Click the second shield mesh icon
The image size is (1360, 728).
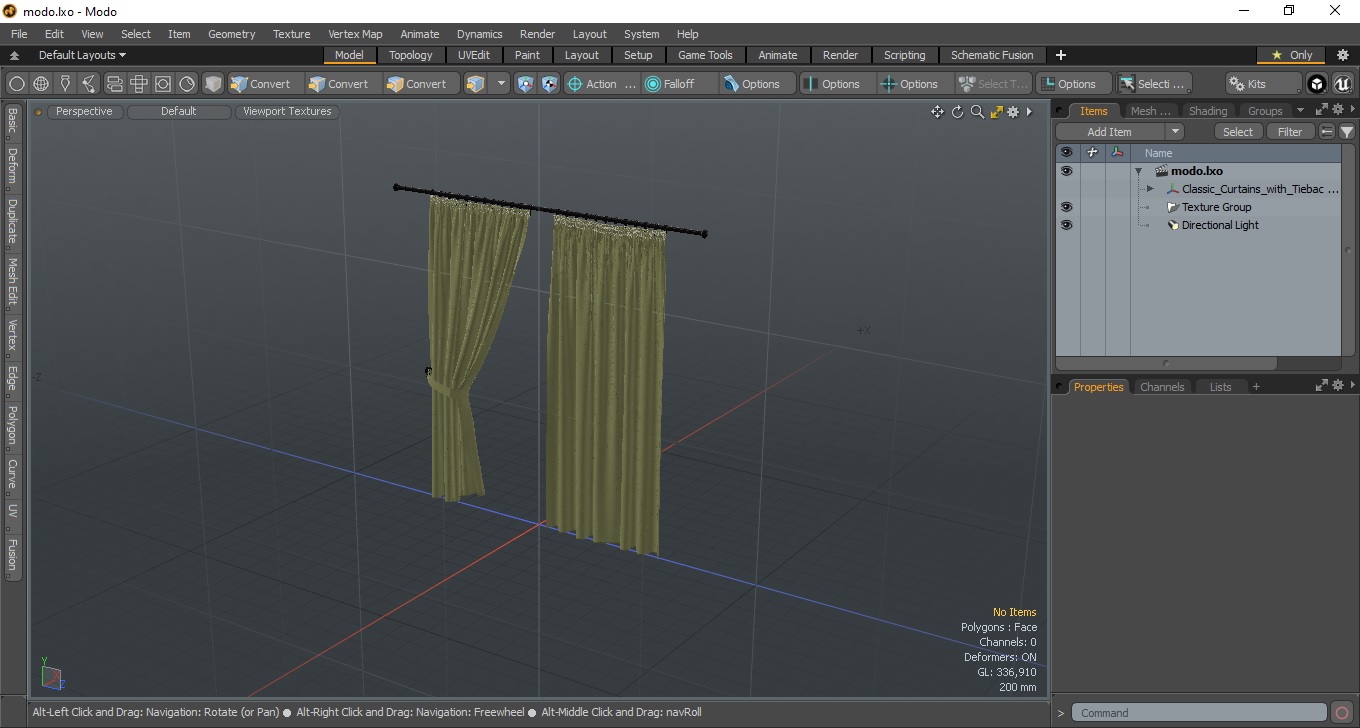coord(549,84)
